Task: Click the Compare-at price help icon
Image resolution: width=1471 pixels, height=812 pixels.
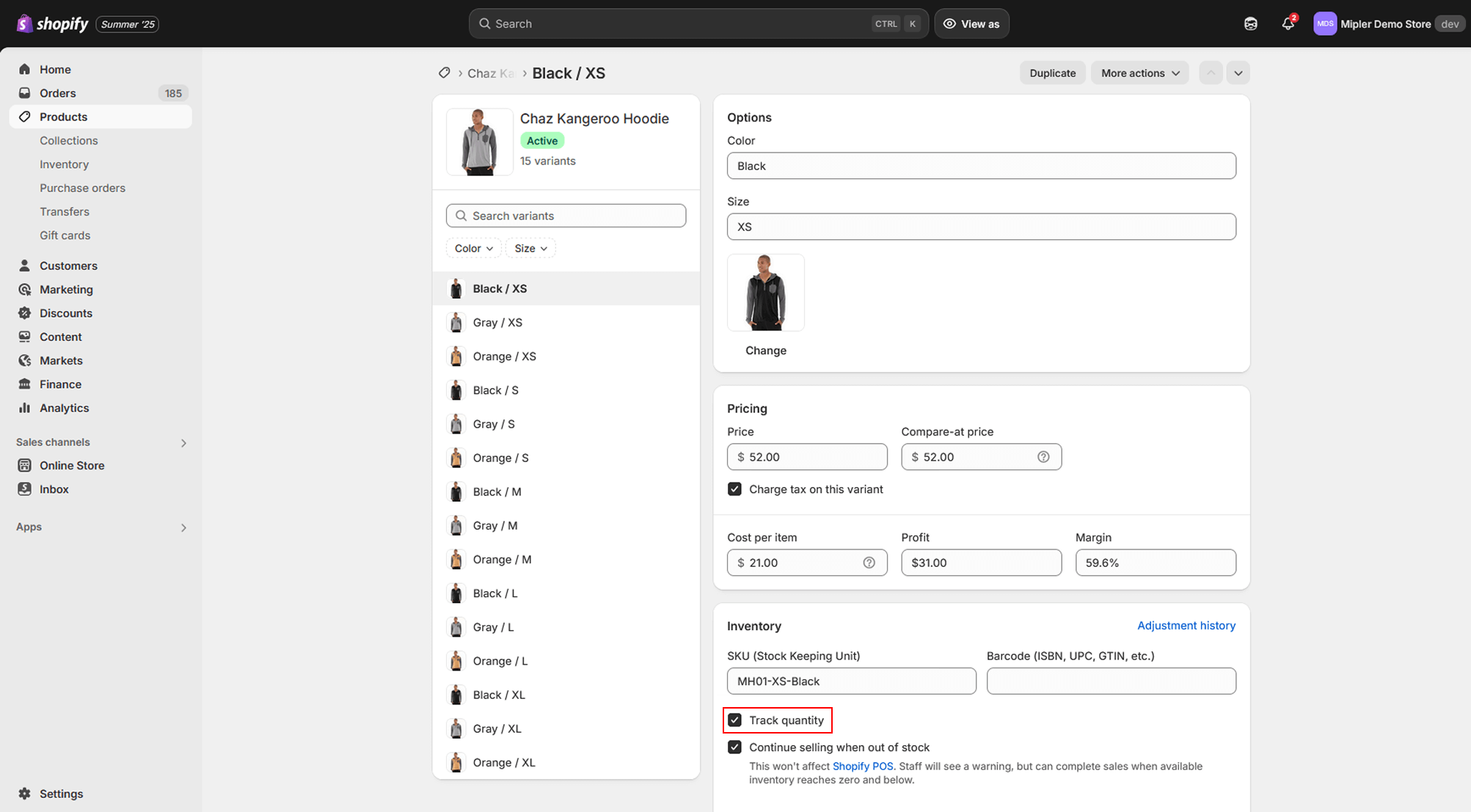Action: (1043, 457)
